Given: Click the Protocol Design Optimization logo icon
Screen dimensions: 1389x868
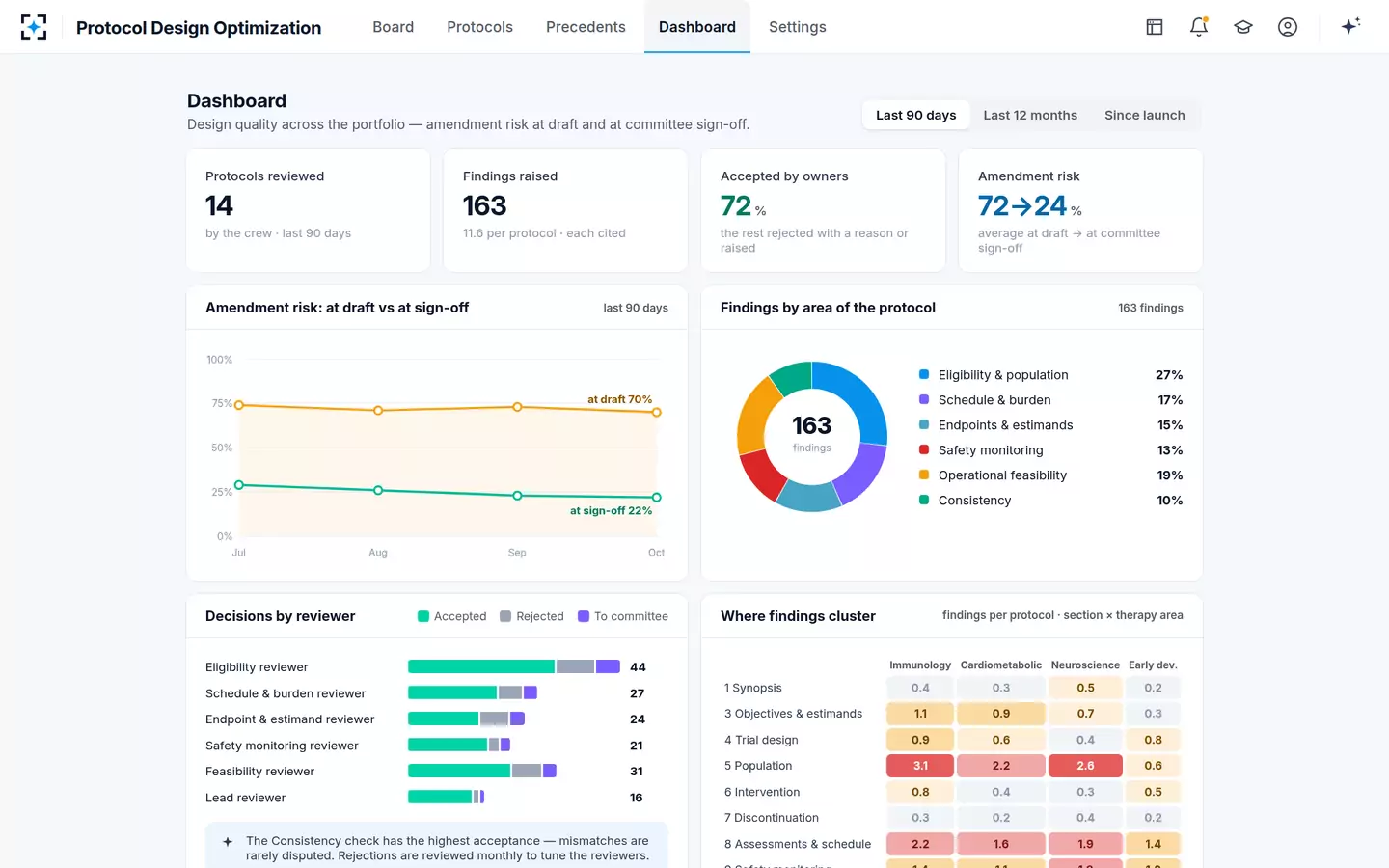Looking at the screenshot, I should point(34,27).
